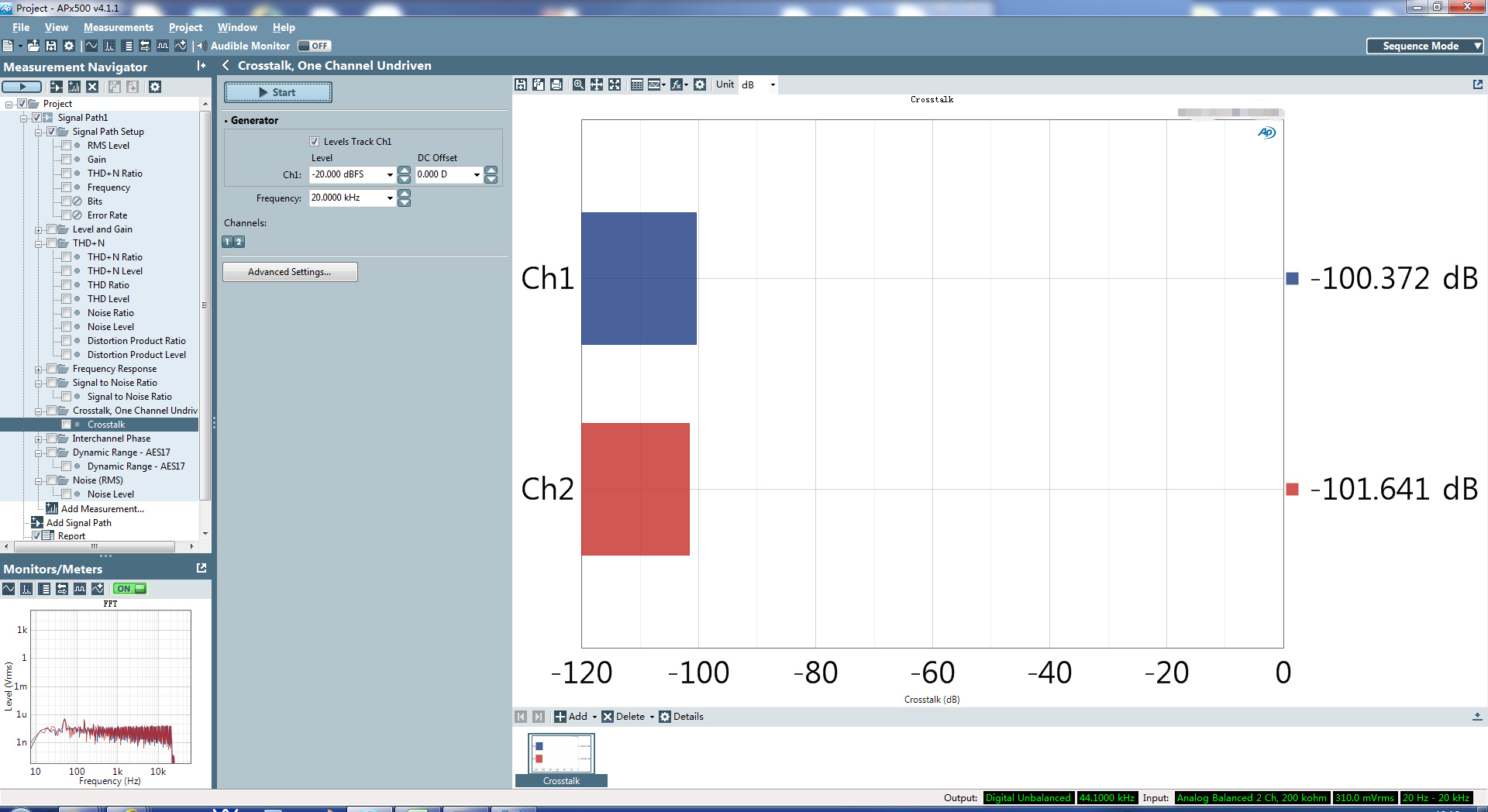Image resolution: width=1488 pixels, height=812 pixels.
Task: Pop out the Monitors/Meters panel
Action: click(x=201, y=568)
